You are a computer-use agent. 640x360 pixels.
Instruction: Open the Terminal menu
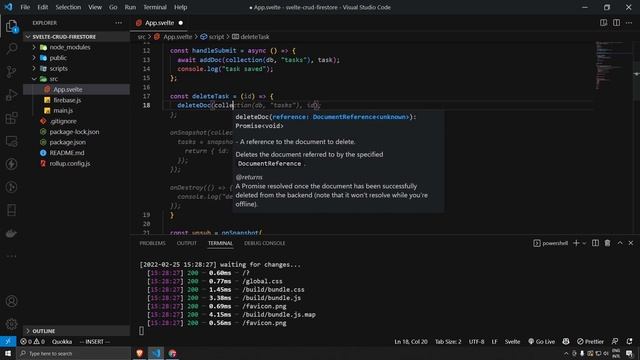tap(155, 7)
